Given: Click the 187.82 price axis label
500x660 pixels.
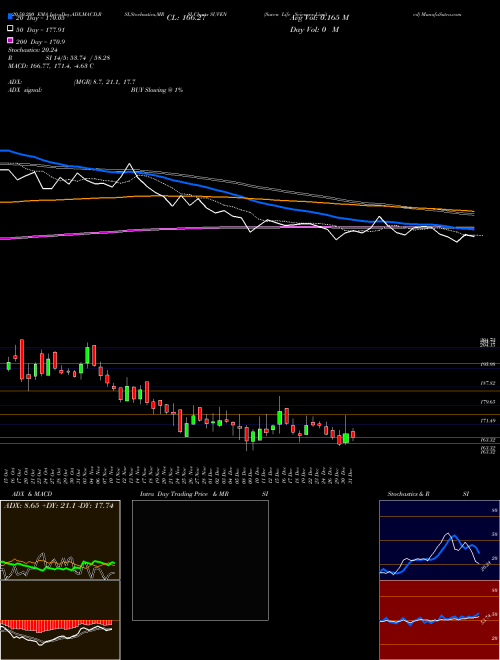Looking at the screenshot, I should (x=487, y=383).
